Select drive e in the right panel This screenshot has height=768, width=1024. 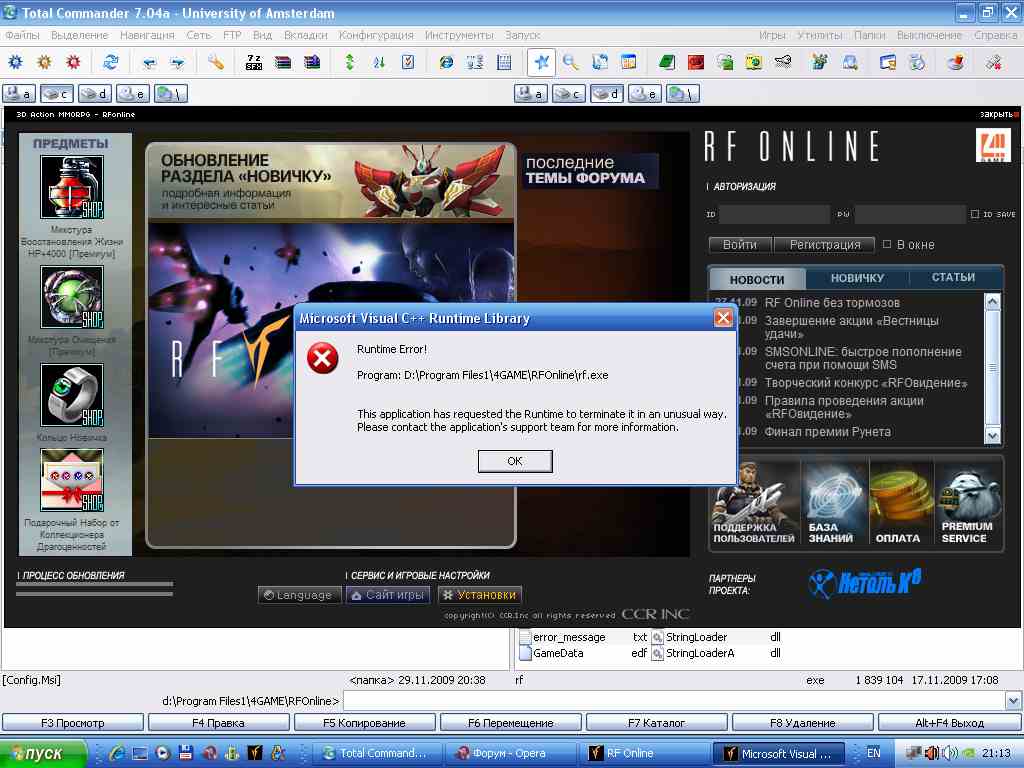(x=645, y=94)
